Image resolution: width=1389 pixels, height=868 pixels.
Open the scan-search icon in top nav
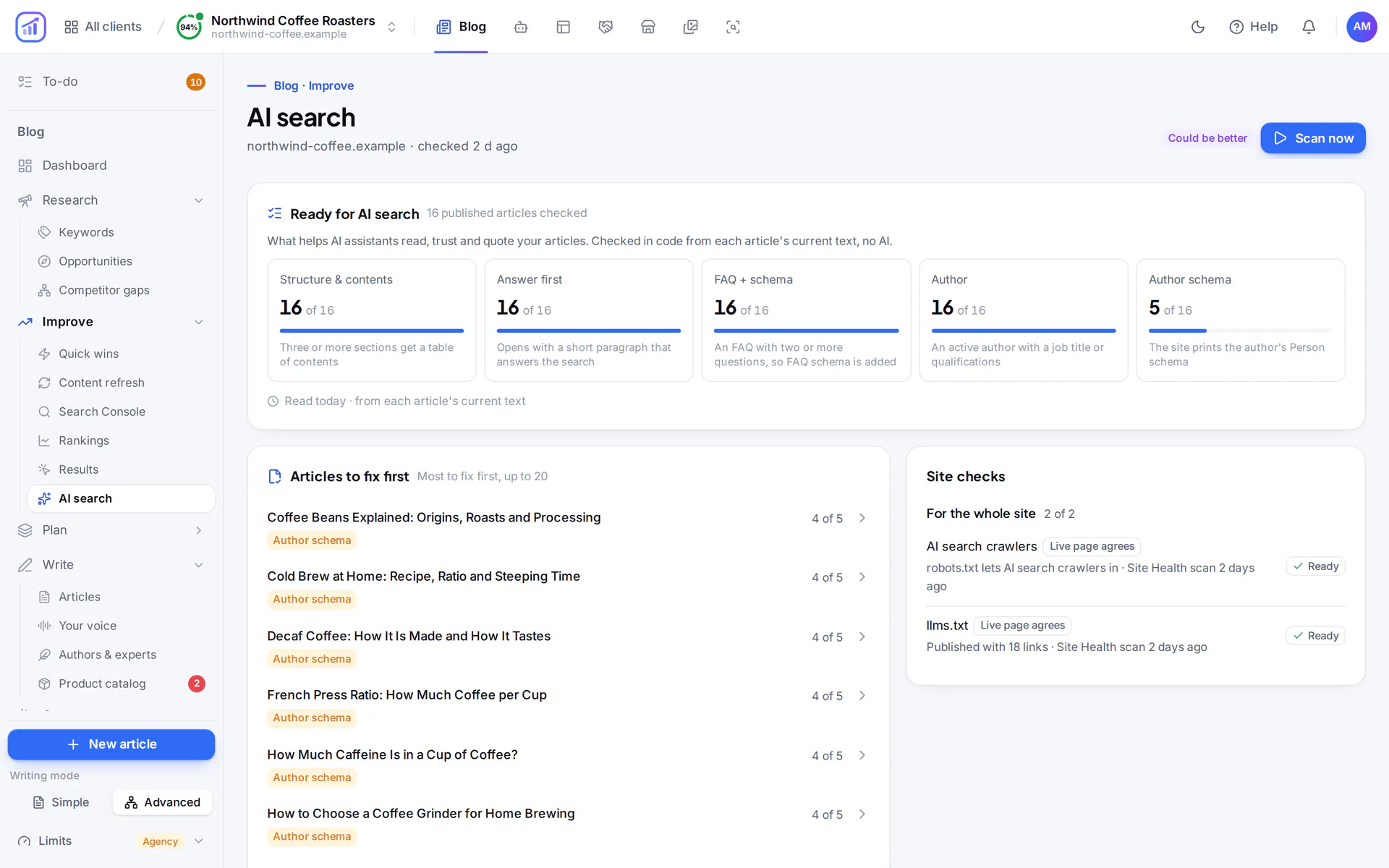(x=733, y=27)
